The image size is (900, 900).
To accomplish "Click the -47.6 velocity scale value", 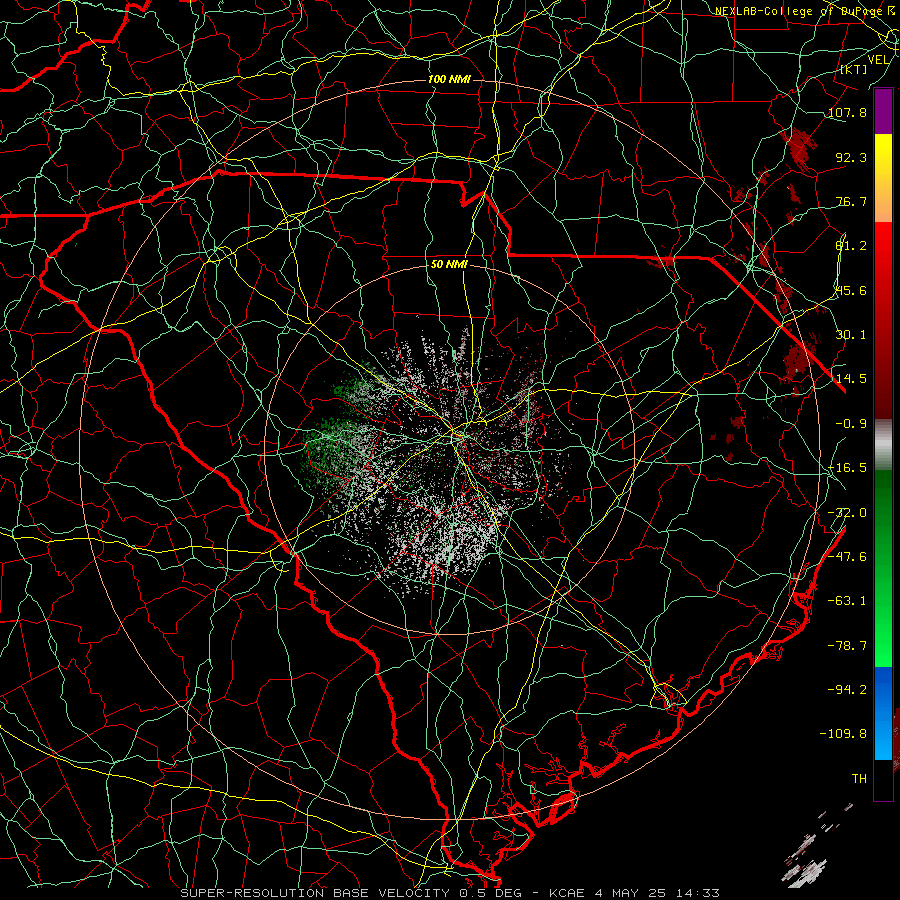I will pos(847,557).
